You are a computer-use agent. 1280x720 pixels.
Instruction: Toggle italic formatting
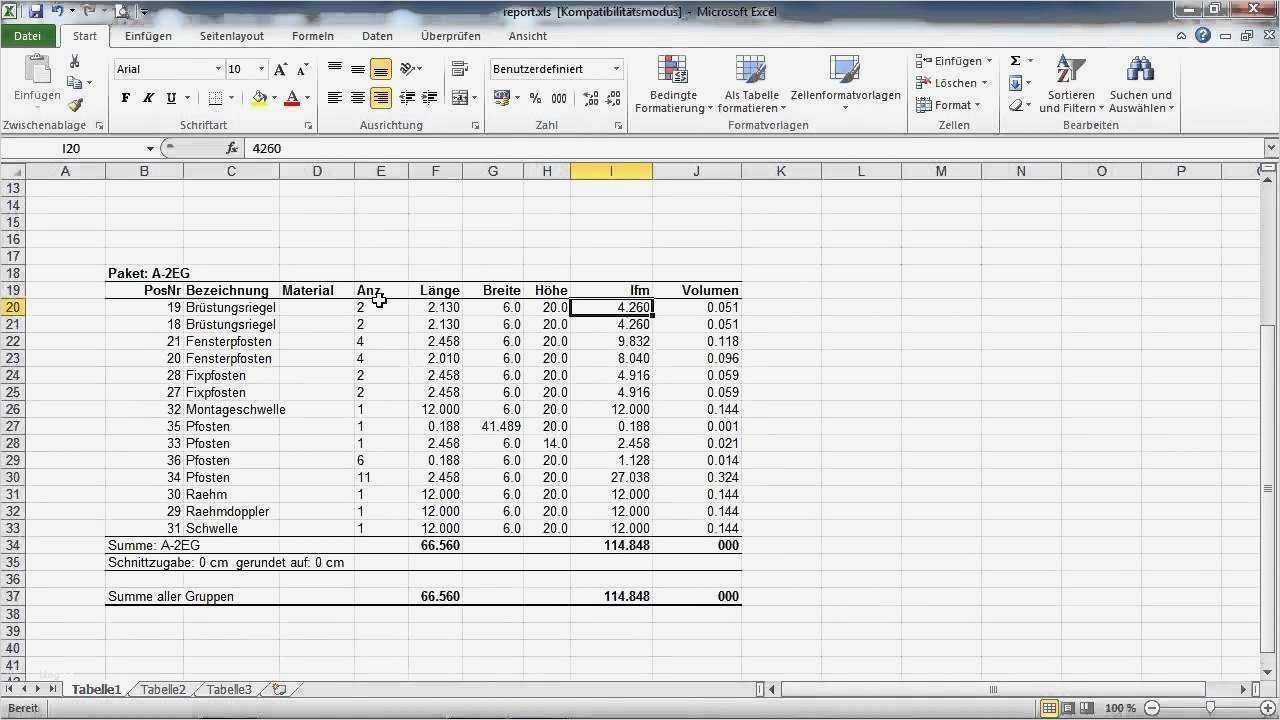tap(147, 97)
